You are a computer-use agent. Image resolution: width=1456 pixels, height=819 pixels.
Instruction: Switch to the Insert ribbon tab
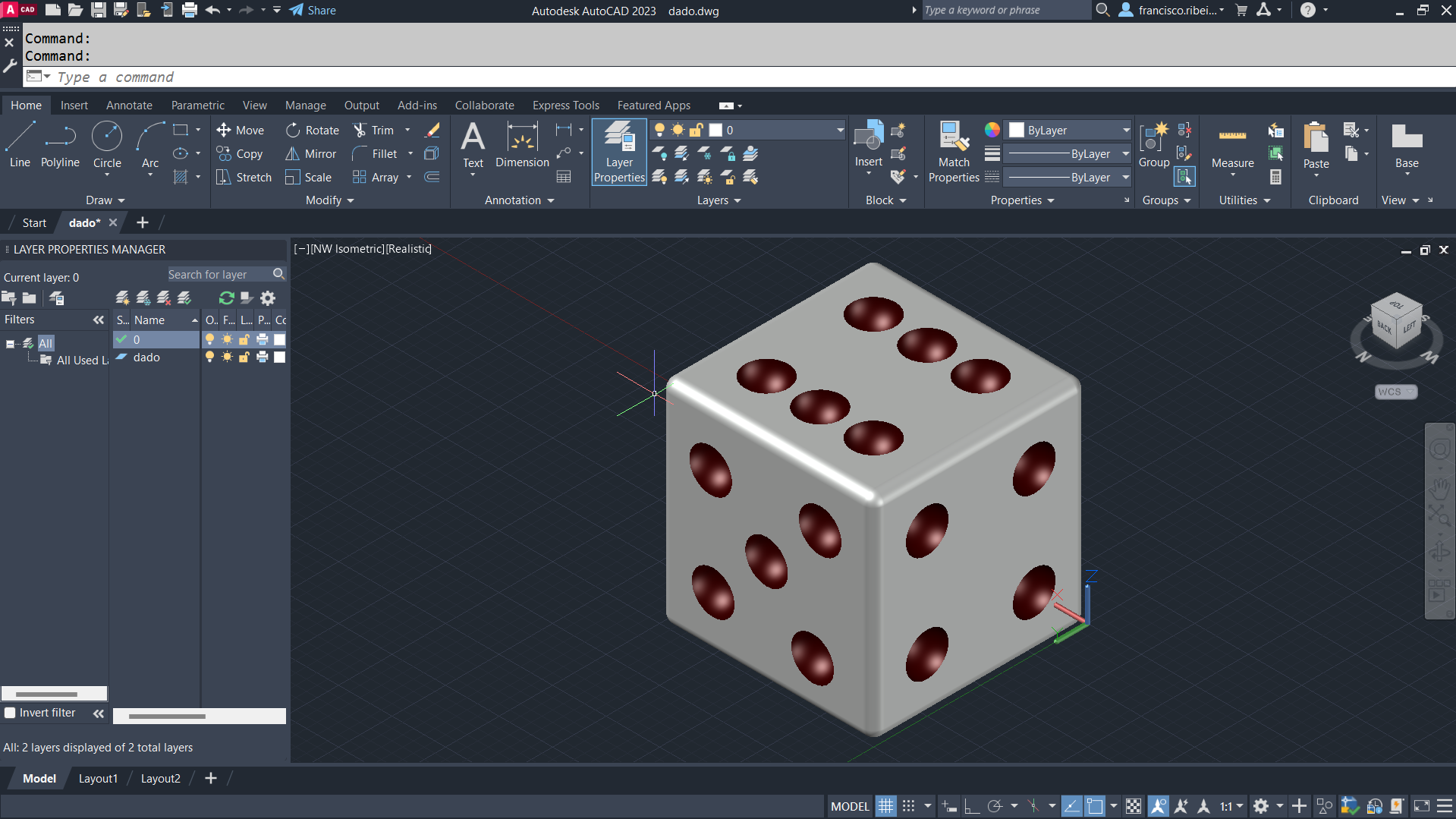pos(74,106)
